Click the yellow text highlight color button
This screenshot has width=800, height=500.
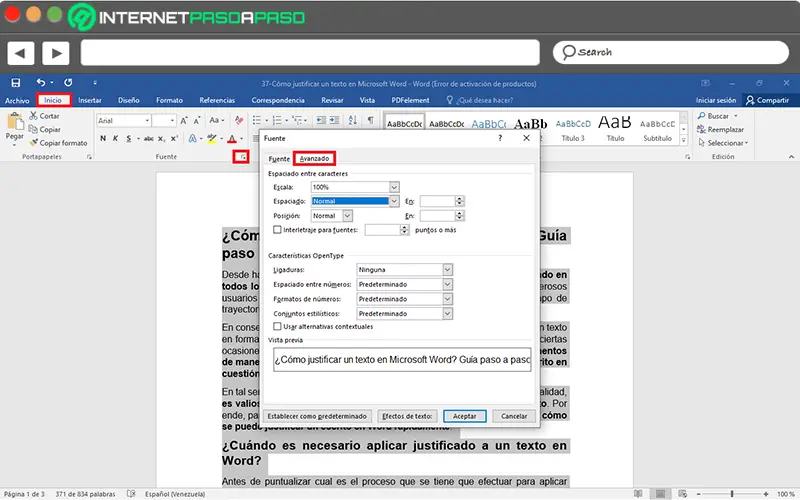click(212, 138)
